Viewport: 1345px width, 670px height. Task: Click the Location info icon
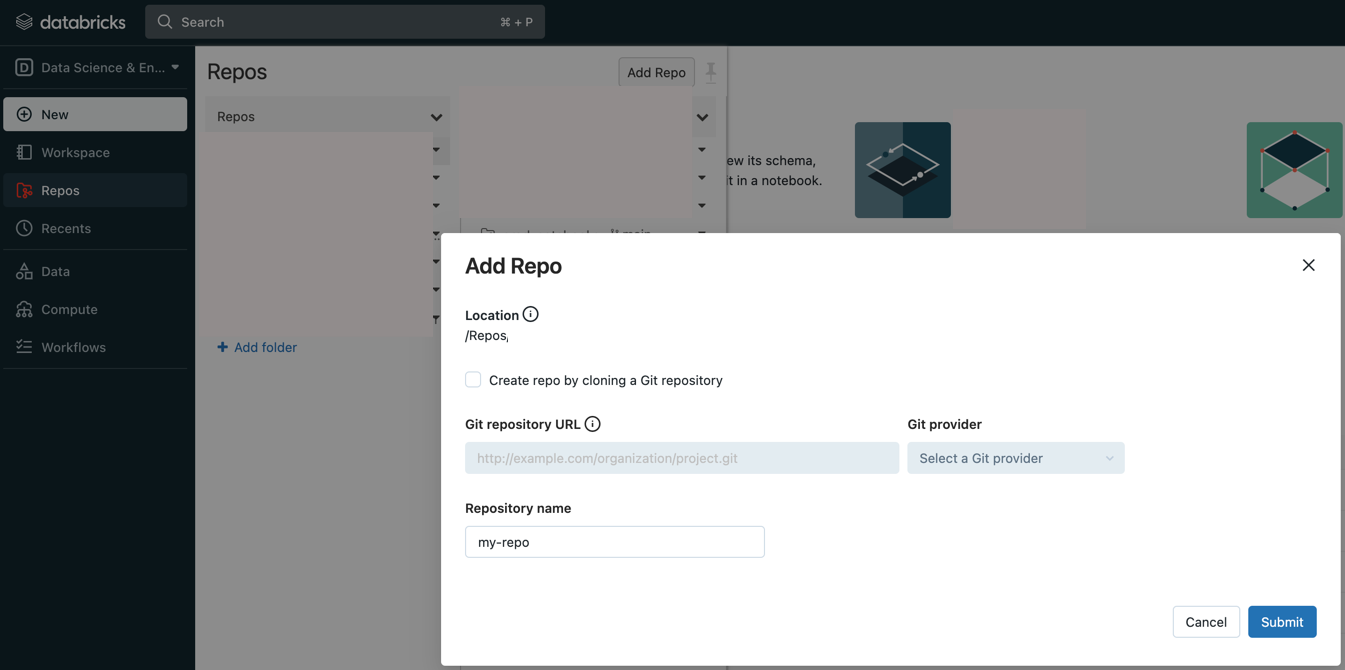pyautogui.click(x=530, y=313)
